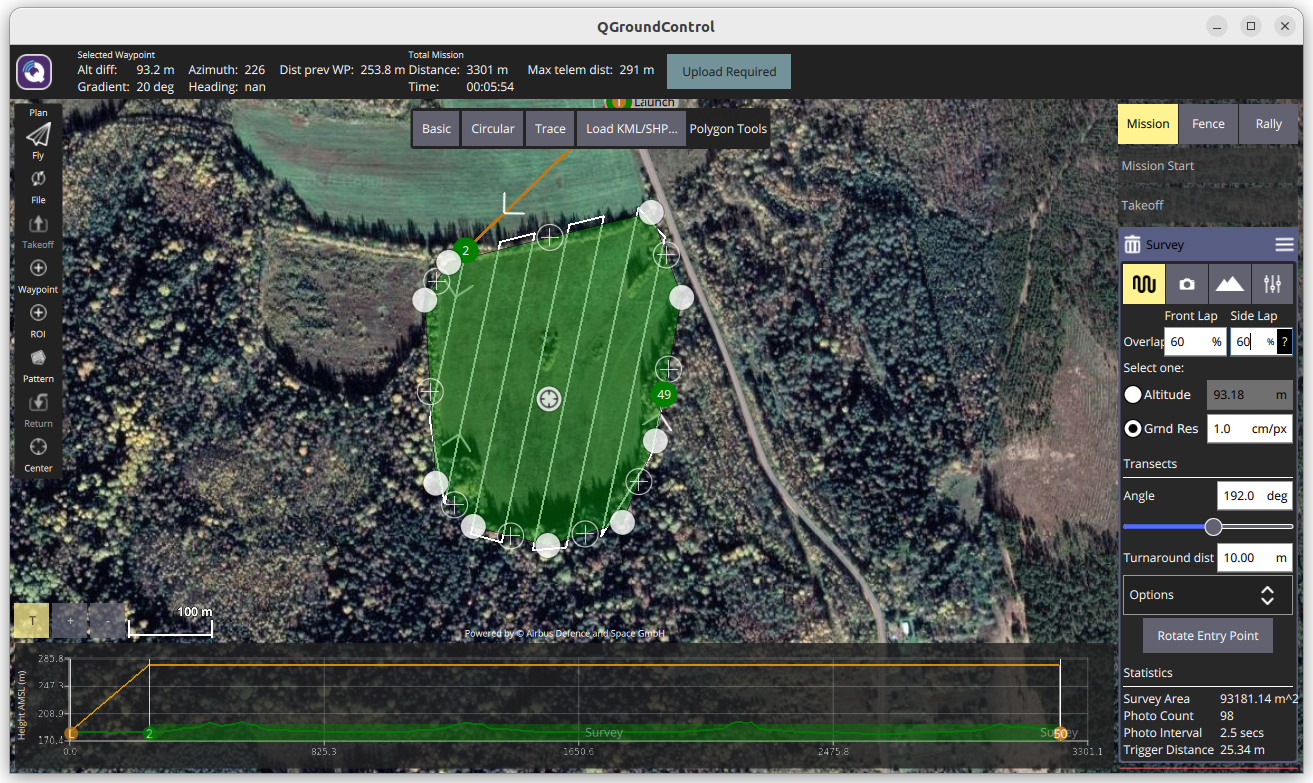
Task: Open the File sync tool
Action: click(38, 179)
